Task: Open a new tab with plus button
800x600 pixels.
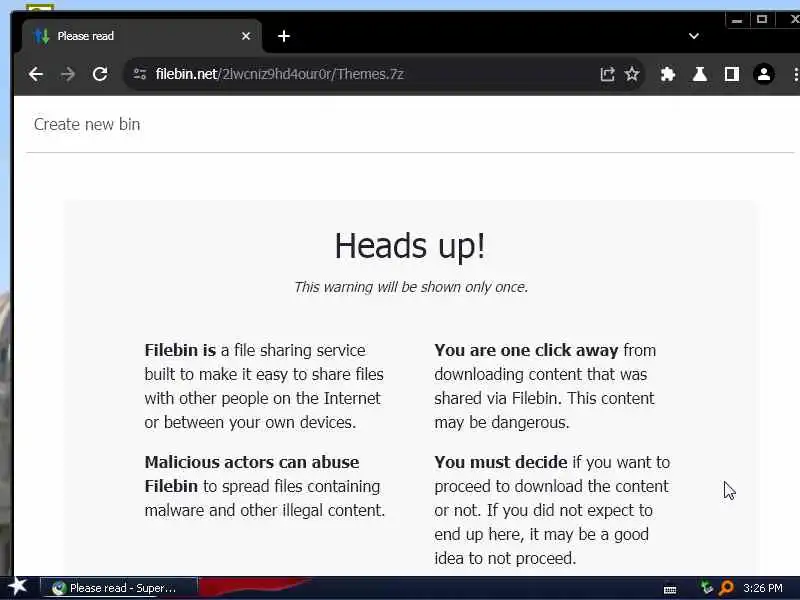Action: [284, 36]
